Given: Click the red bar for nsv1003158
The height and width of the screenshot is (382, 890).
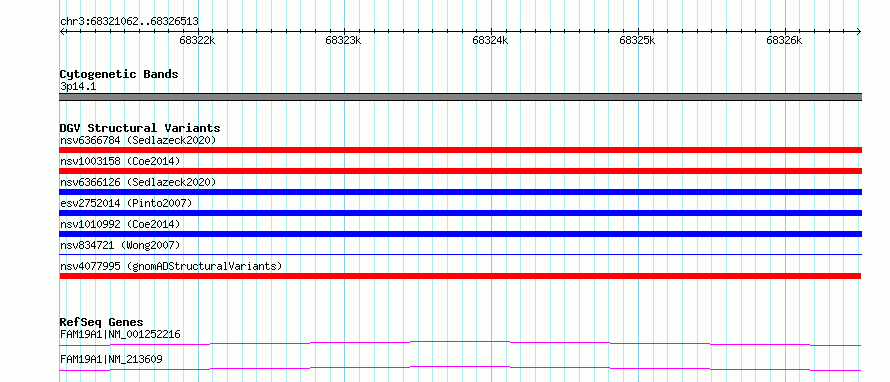Looking at the screenshot, I should pos(460,171).
